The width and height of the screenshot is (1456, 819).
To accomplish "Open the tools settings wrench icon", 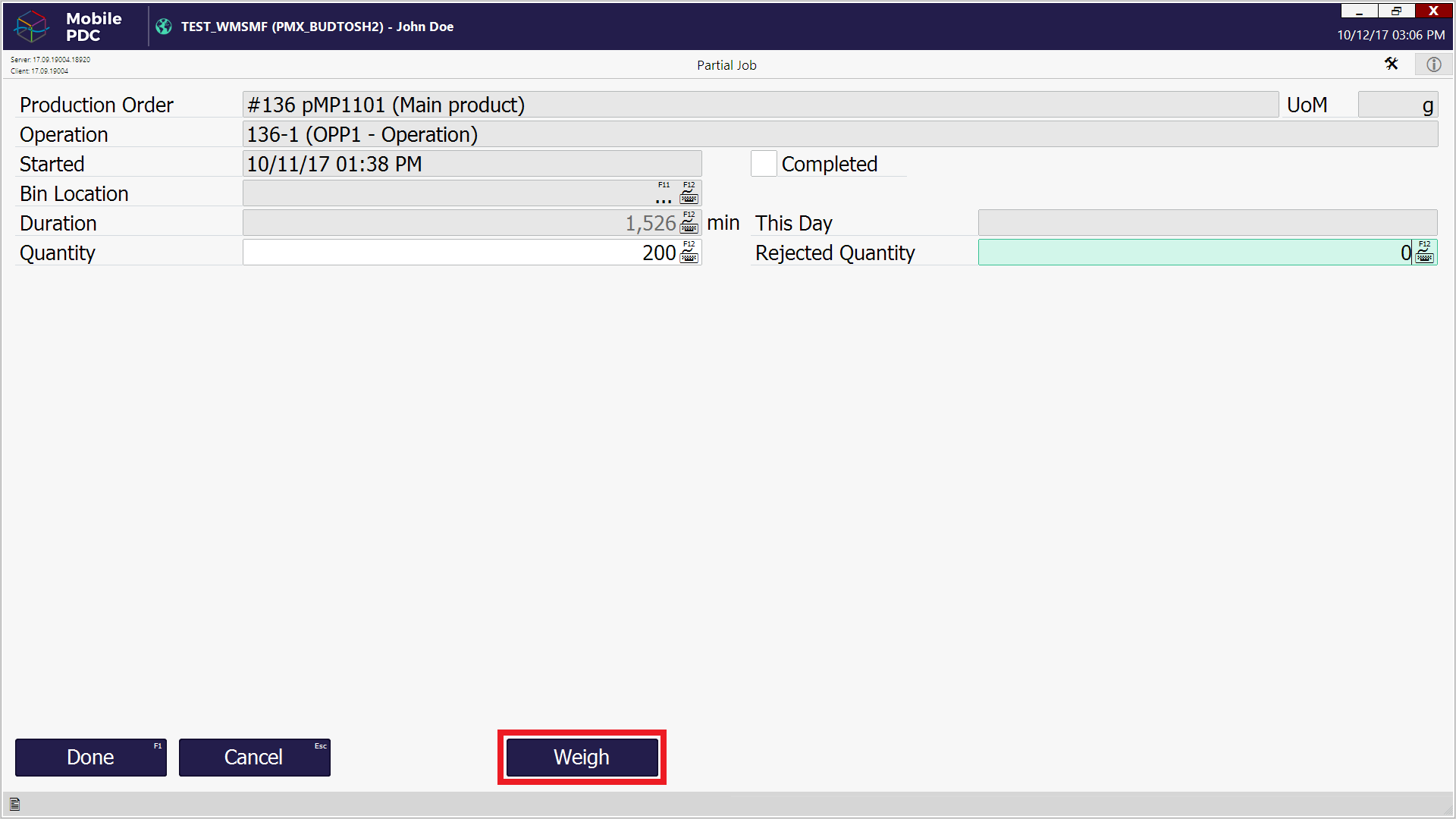I will (x=1391, y=64).
